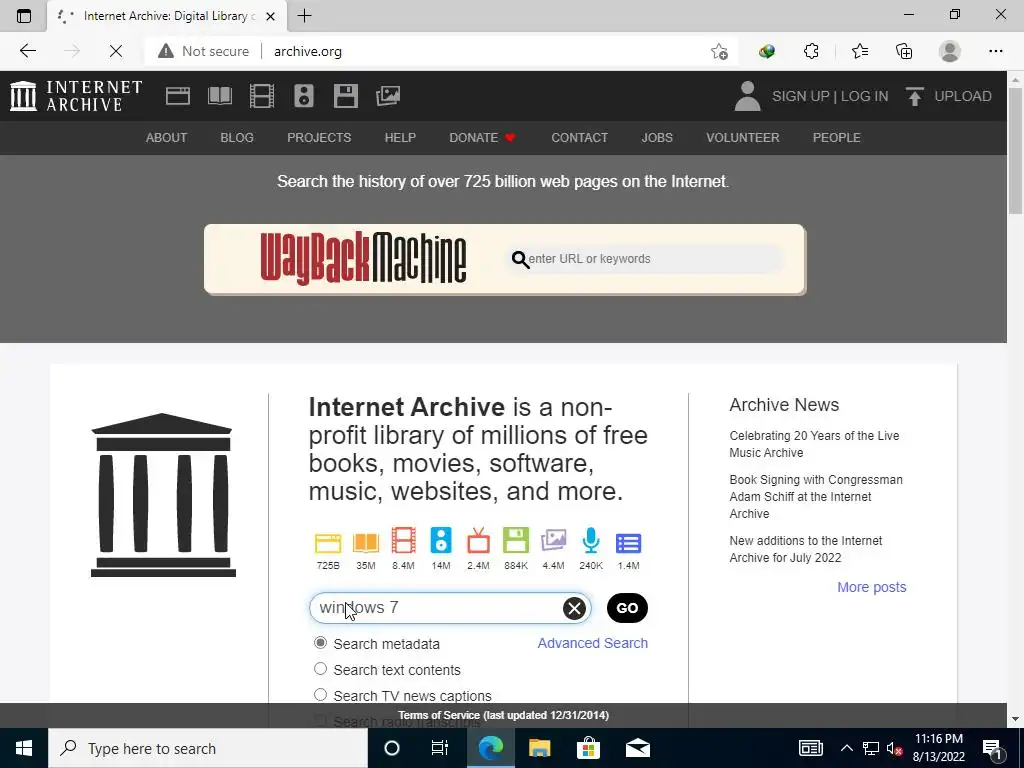Click the Terms of Service banner link
The width and height of the screenshot is (1024, 768).
click(503, 715)
